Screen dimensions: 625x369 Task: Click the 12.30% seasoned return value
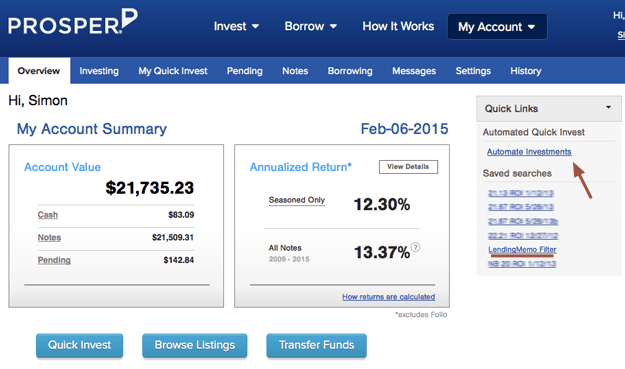coord(381,204)
